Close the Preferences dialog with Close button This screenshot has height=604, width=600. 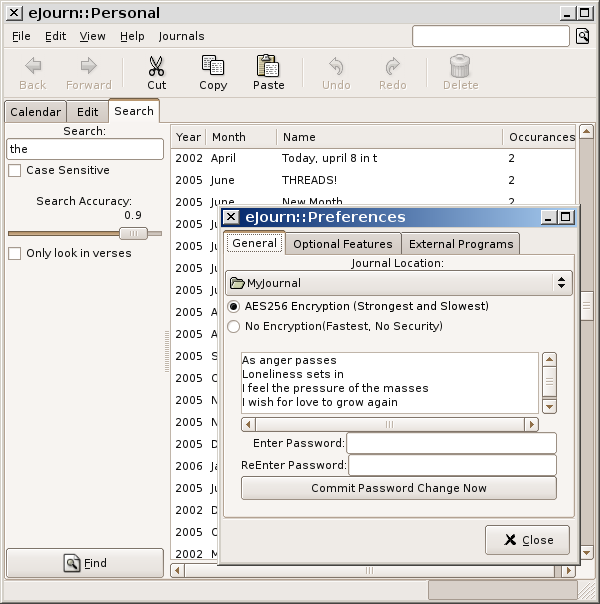[527, 540]
